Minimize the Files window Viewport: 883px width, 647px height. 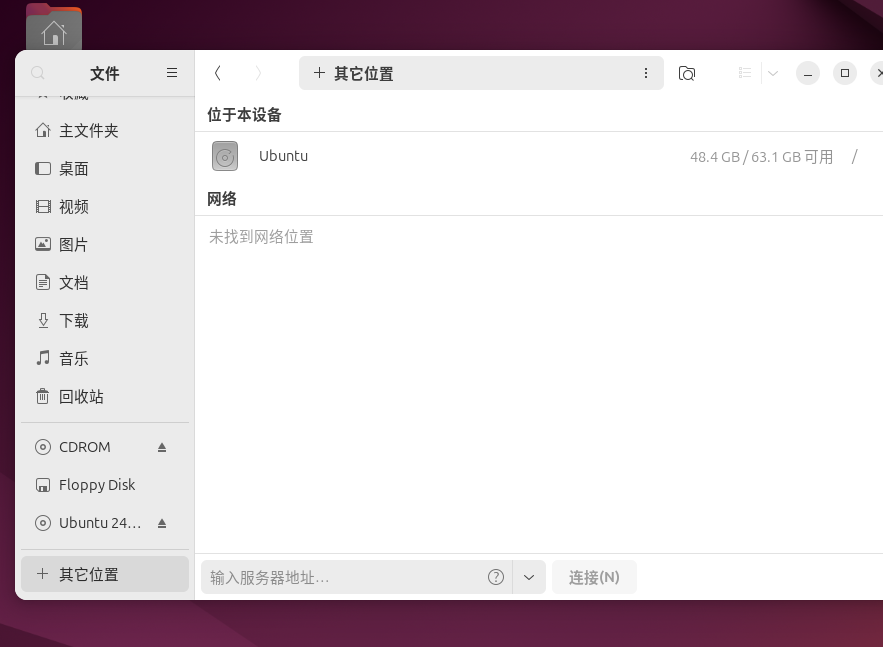[808, 73]
